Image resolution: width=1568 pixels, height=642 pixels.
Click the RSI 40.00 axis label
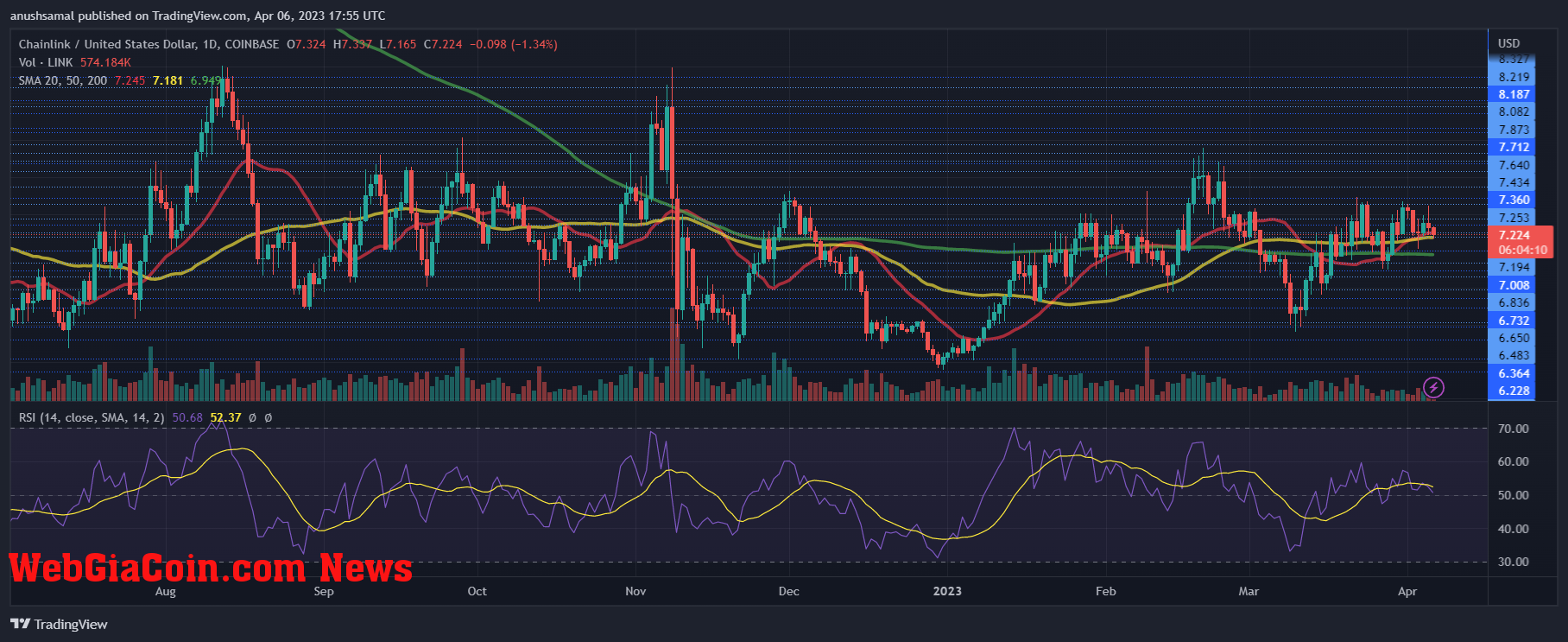(x=1513, y=529)
